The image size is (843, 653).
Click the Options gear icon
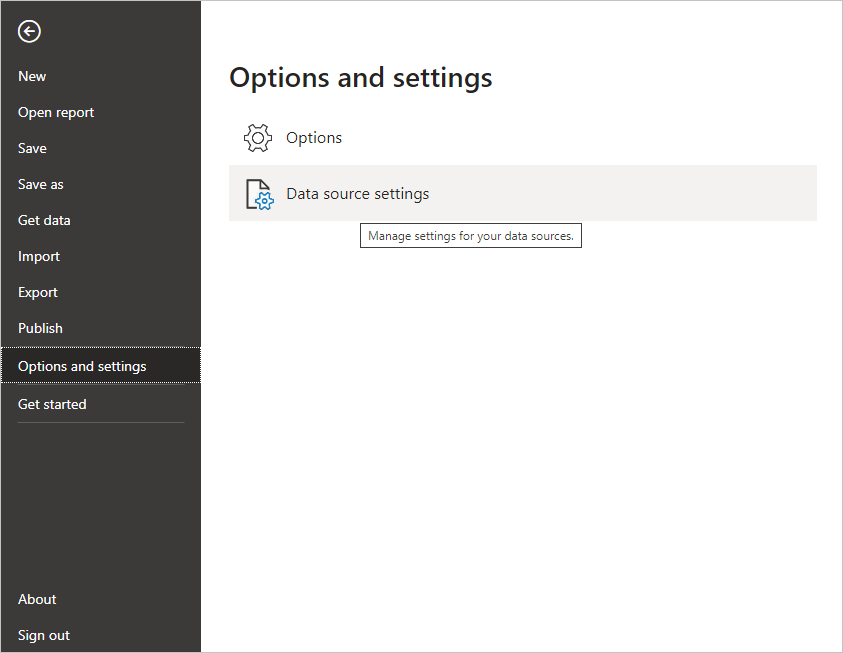tap(257, 137)
